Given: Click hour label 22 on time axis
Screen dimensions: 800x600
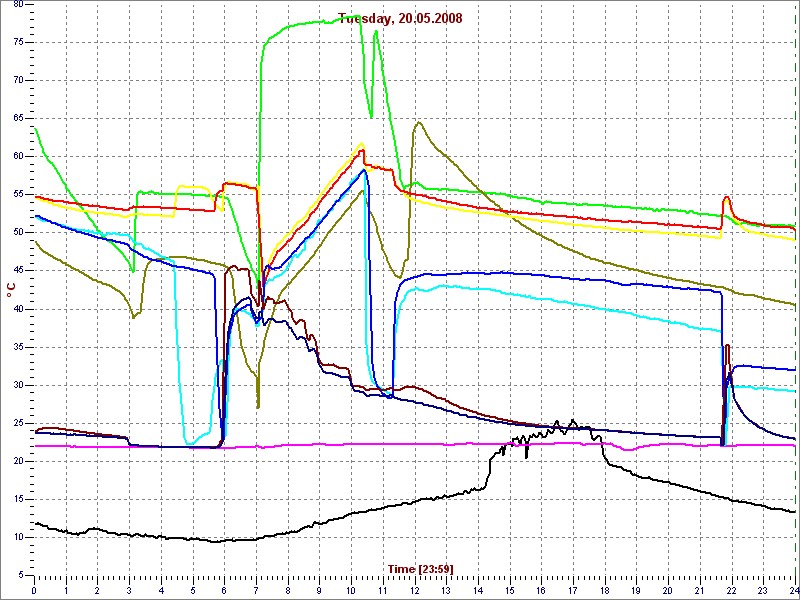Looking at the screenshot, I should 732,591.
